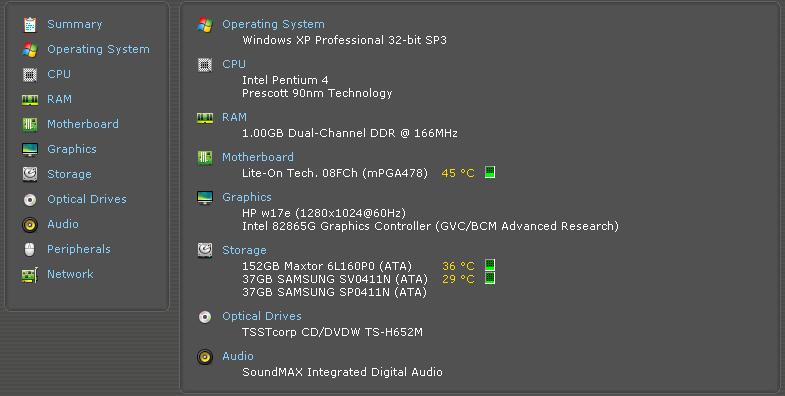This screenshot has height=396, width=785.
Task: Open the Optical Drives sidebar entry
Action: (x=87, y=199)
